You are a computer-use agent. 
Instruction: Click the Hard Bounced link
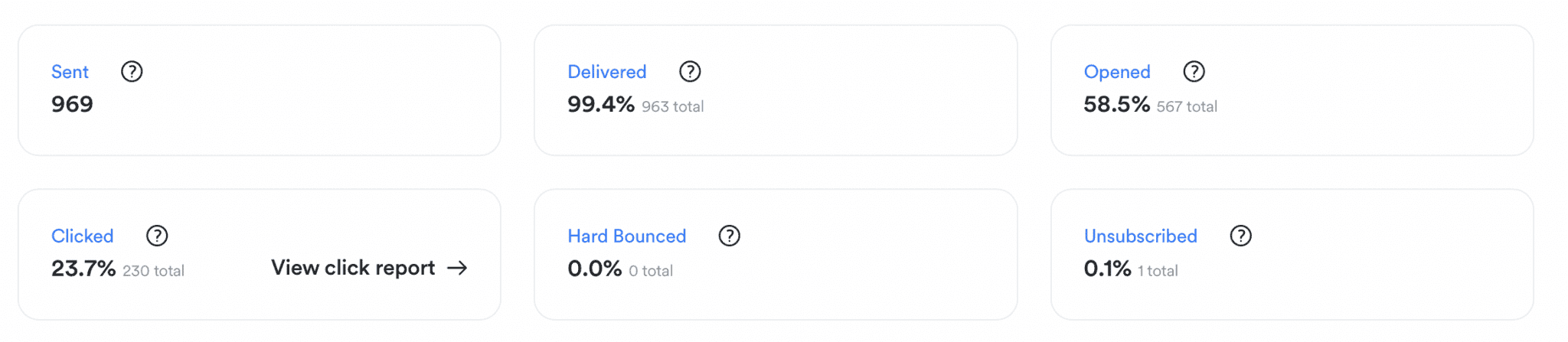pyautogui.click(x=626, y=236)
